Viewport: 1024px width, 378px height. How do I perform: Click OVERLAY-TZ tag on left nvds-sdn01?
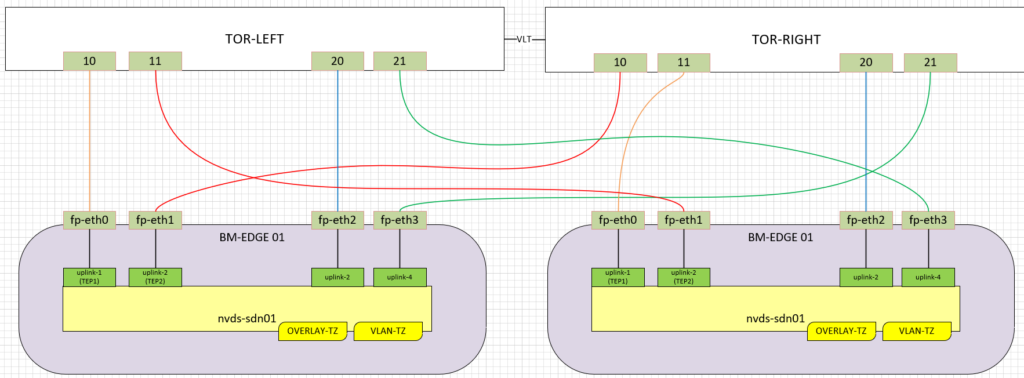pyautogui.click(x=313, y=331)
